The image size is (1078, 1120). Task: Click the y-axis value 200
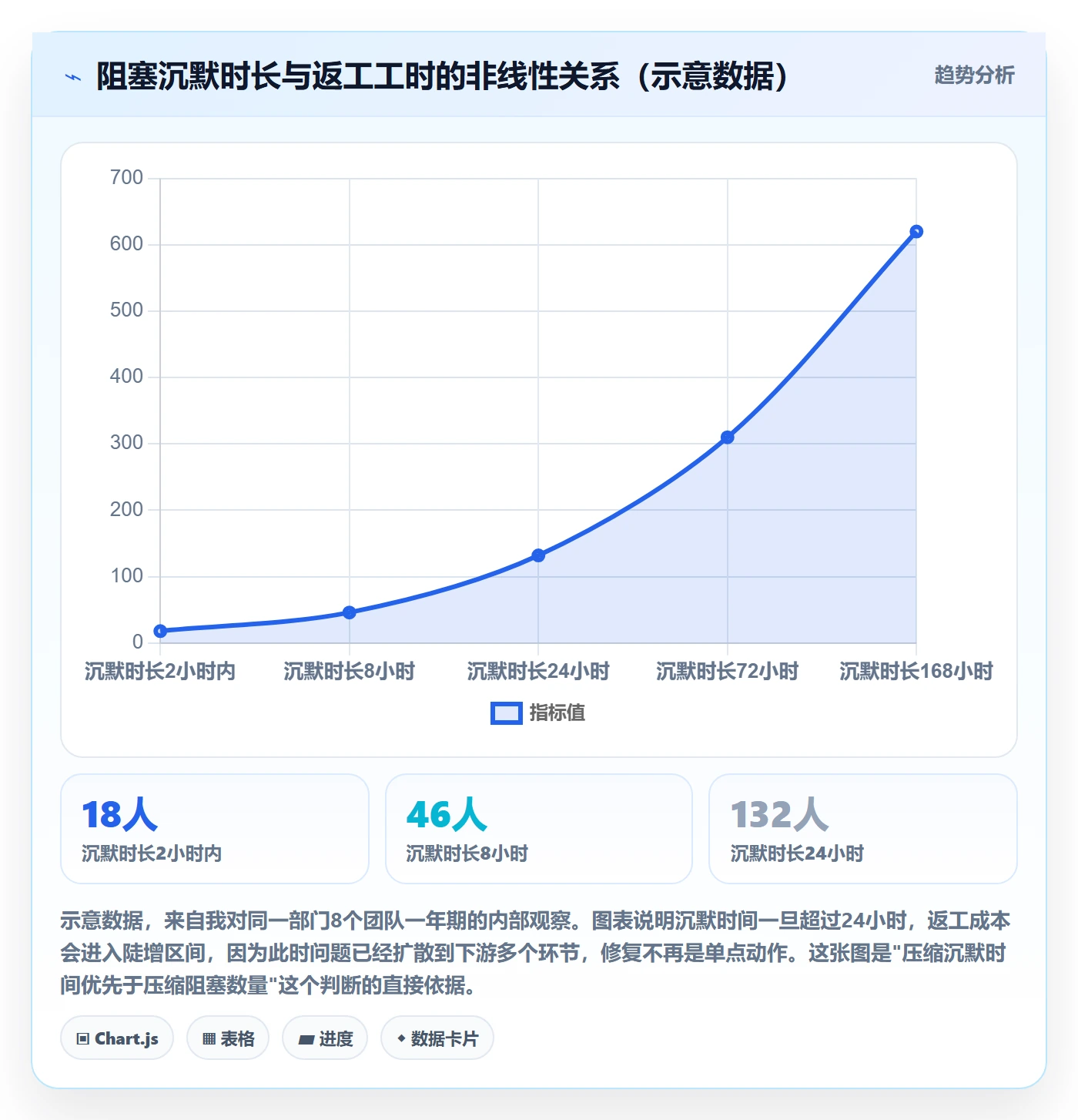pyautogui.click(x=126, y=509)
